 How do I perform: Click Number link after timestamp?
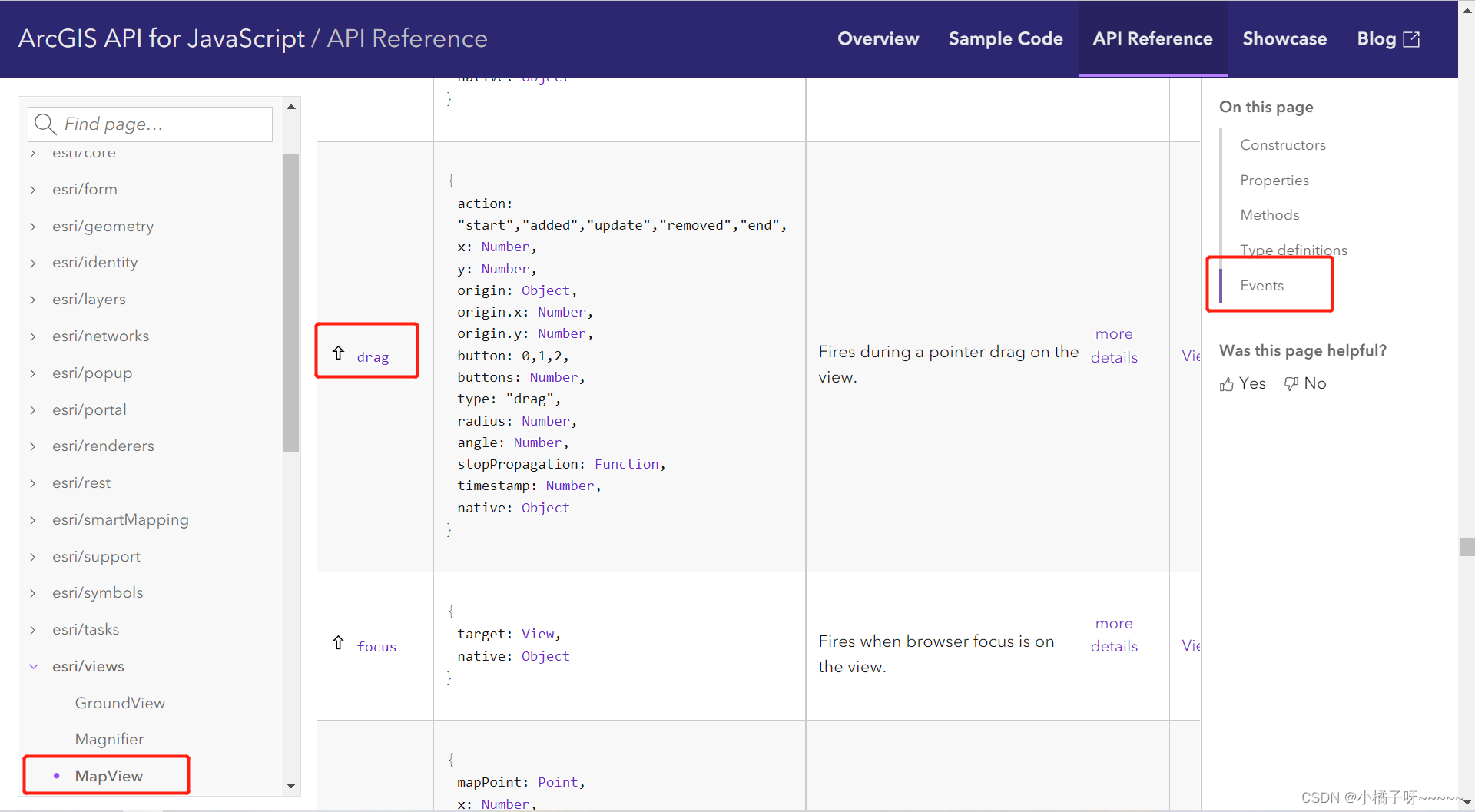[x=570, y=486]
